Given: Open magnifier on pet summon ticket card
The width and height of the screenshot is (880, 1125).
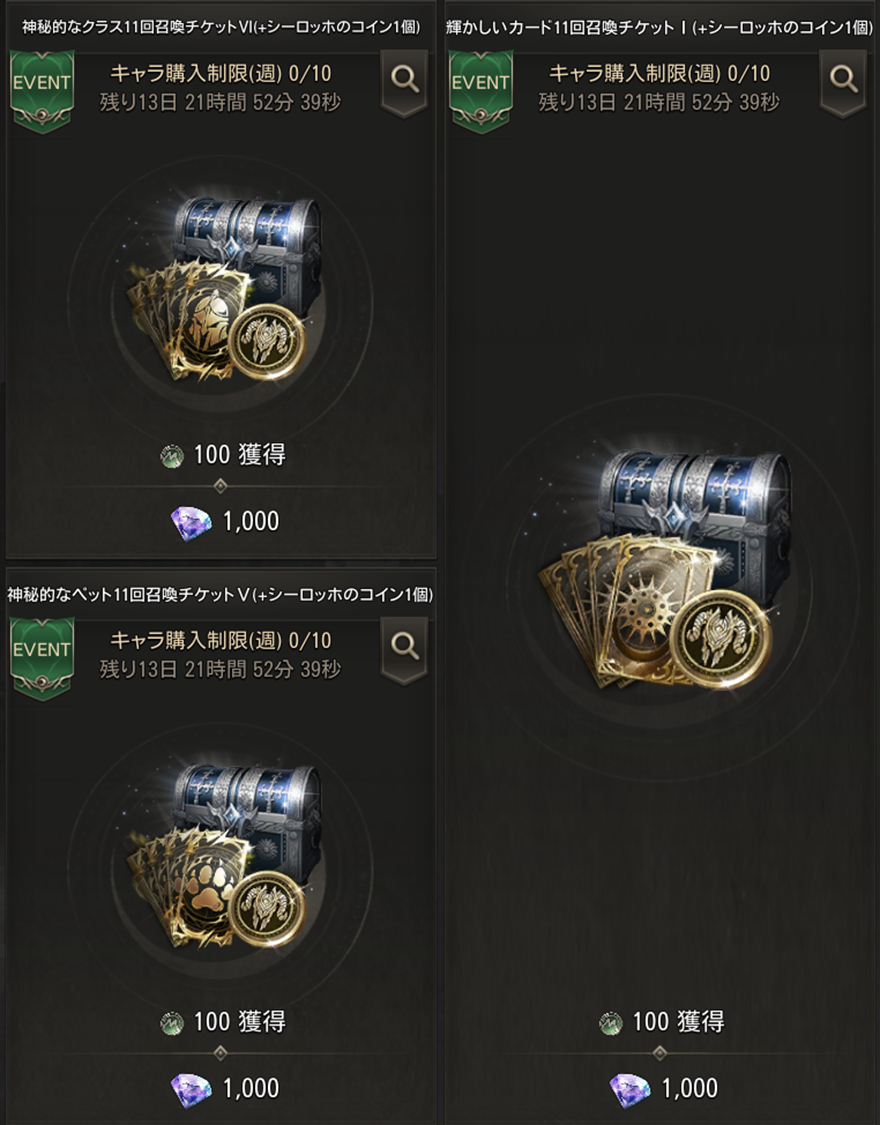Looking at the screenshot, I should tap(404, 649).
